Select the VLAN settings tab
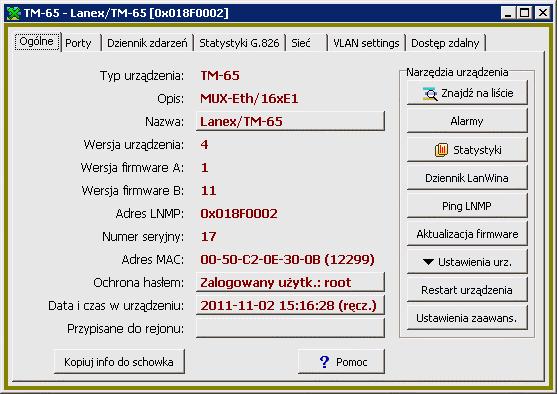Image resolution: width=557 pixels, height=394 pixels. click(366, 43)
